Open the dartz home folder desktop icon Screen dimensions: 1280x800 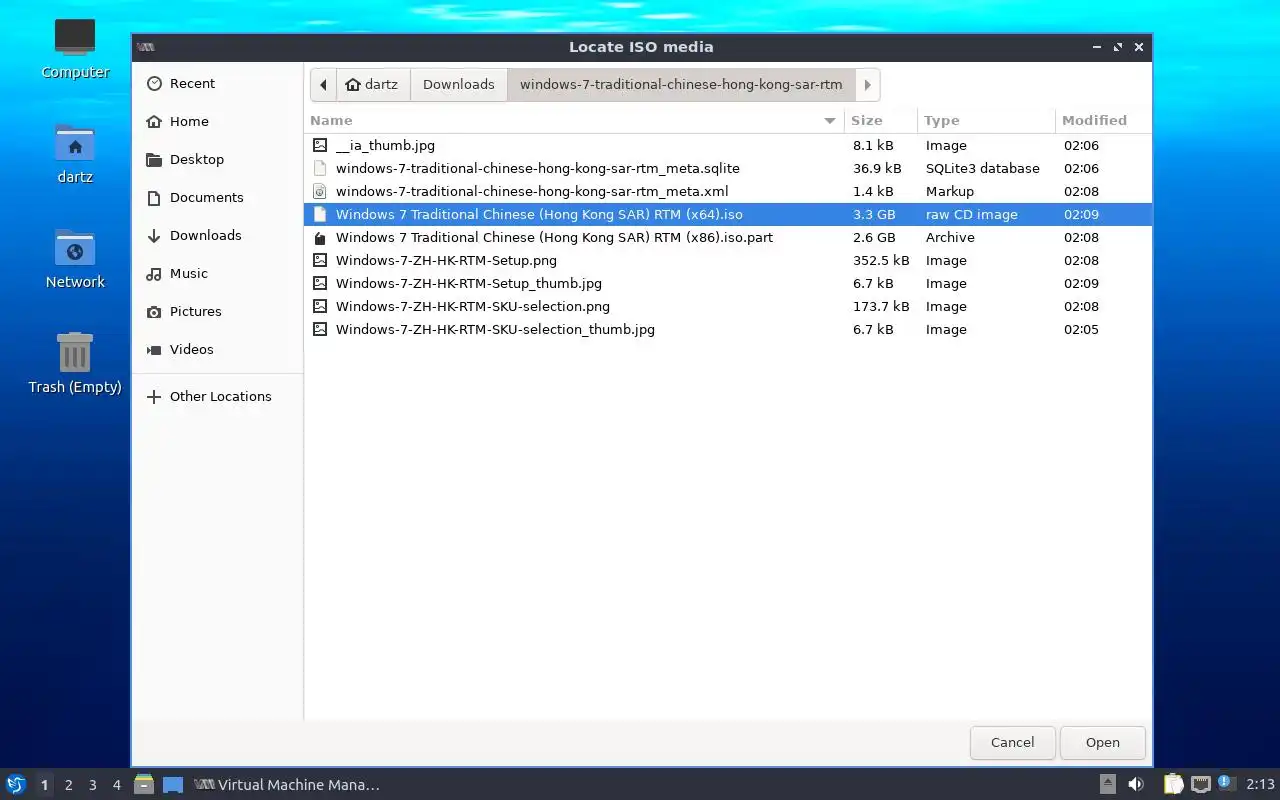point(75,155)
